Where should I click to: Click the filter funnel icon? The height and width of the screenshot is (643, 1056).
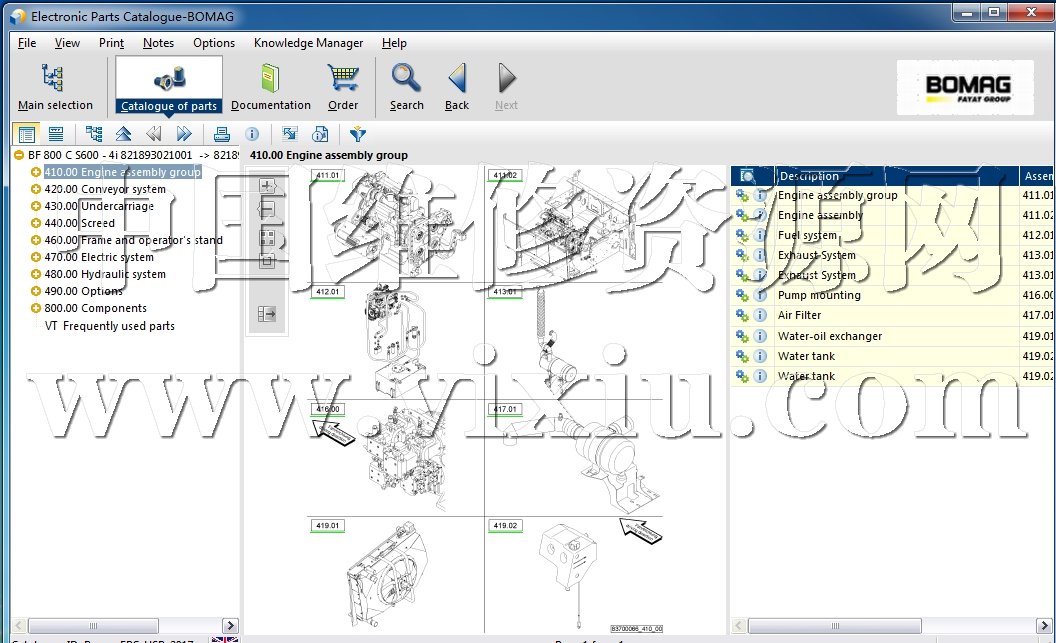[x=357, y=134]
